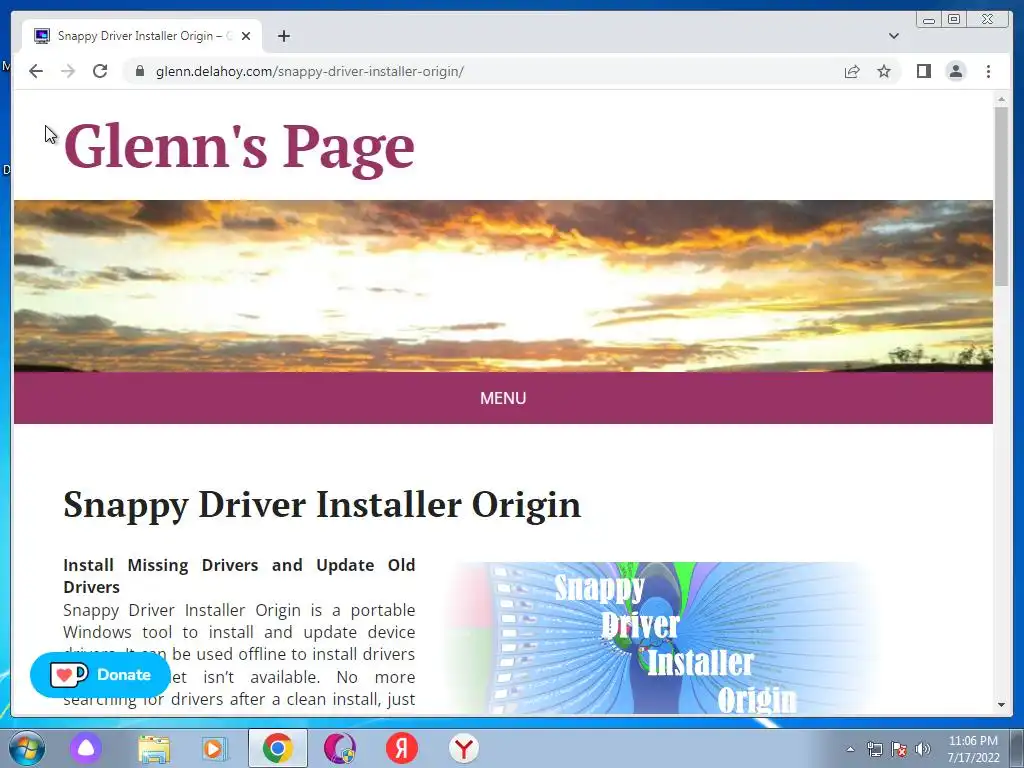Share this page from the address bar
The height and width of the screenshot is (768, 1024).
852,71
